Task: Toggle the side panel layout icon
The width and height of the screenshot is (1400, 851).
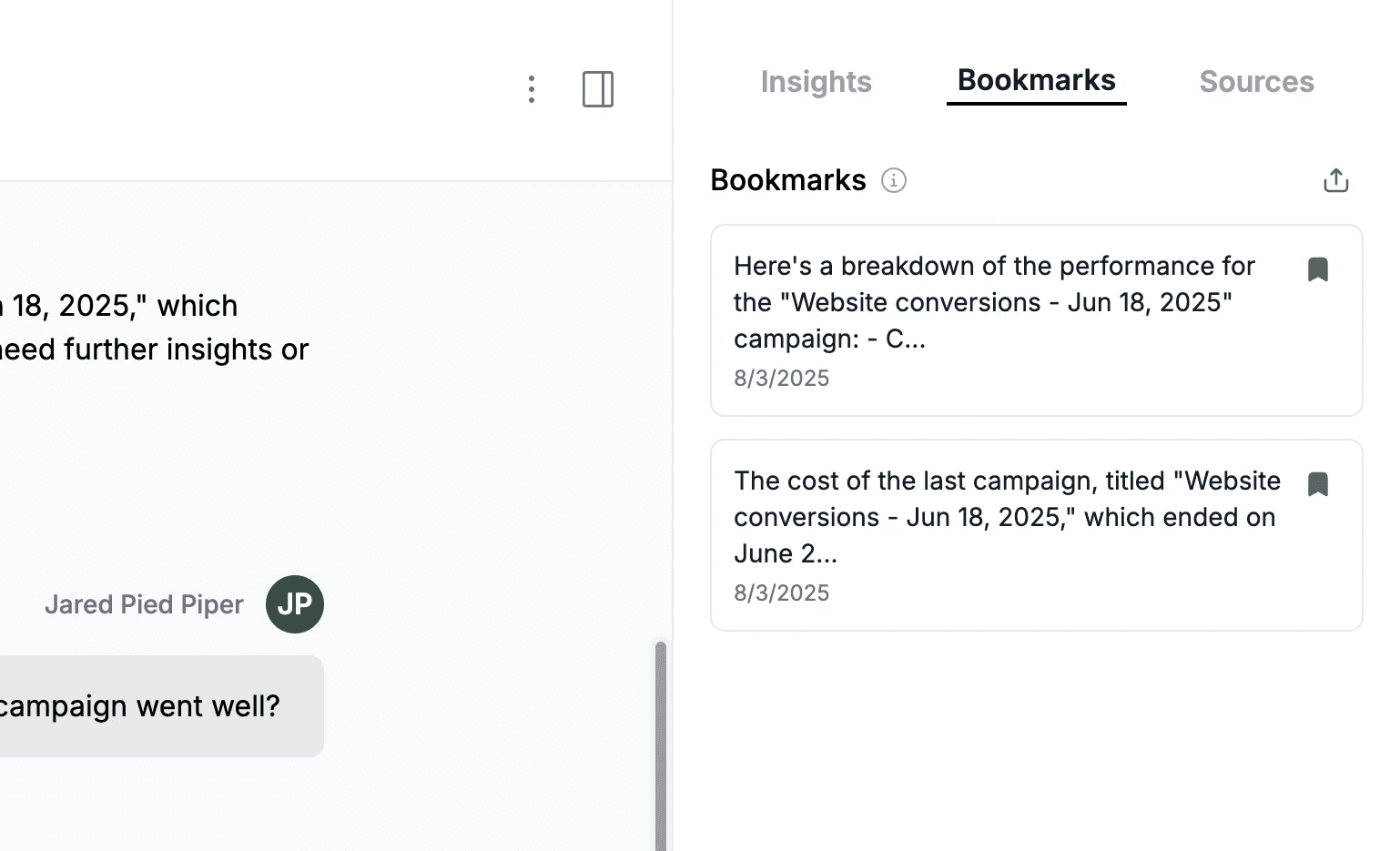Action: (x=598, y=89)
